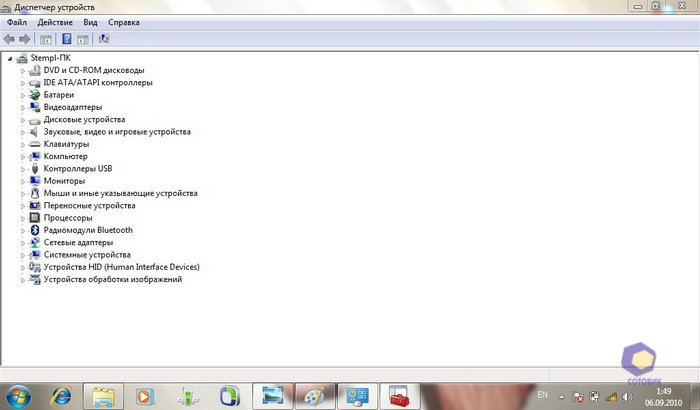Screen dimensions: 700x410
Task: Click the Windows Start orb
Action: (x=16, y=395)
